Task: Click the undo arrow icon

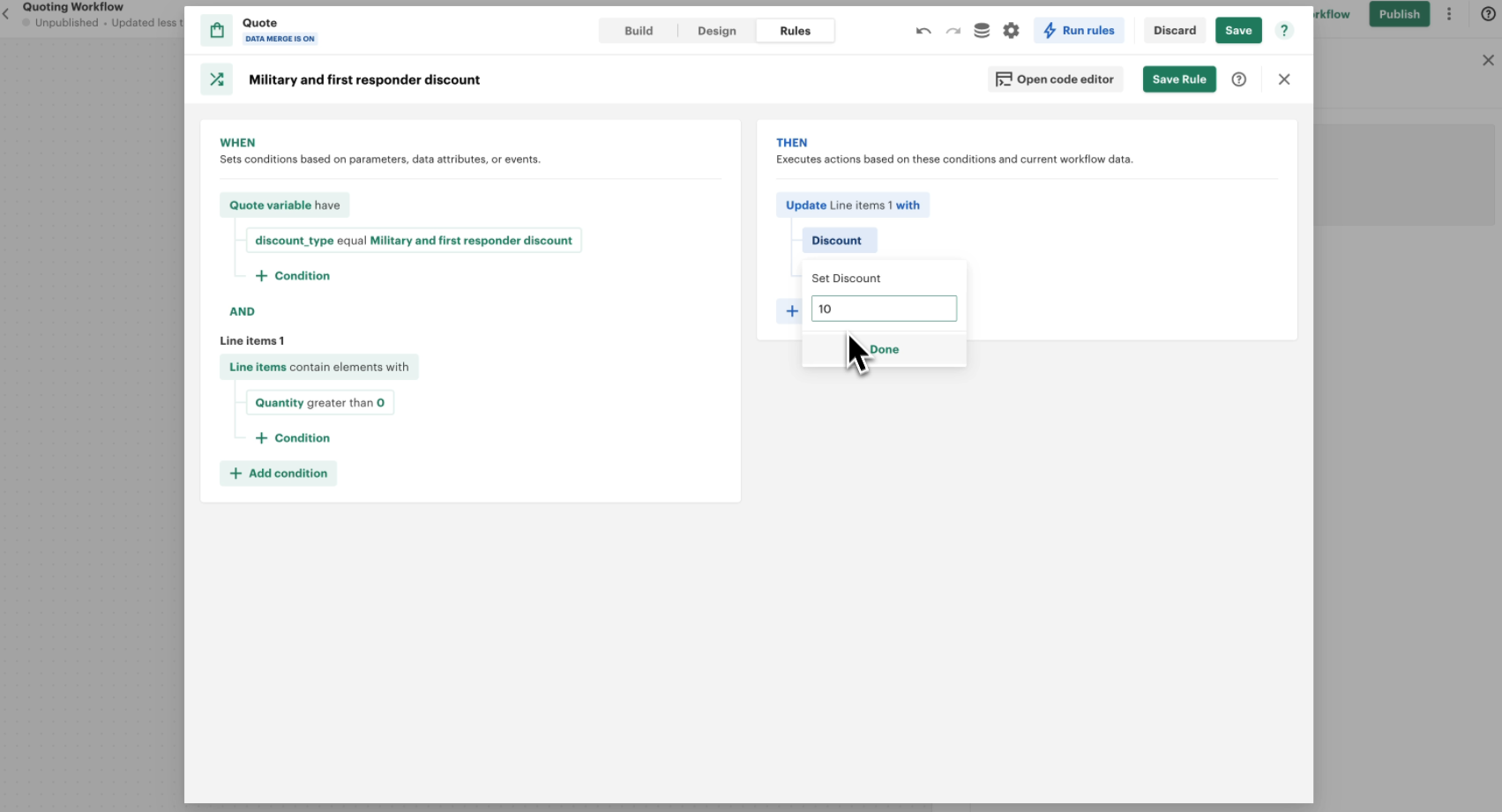Action: tap(923, 31)
